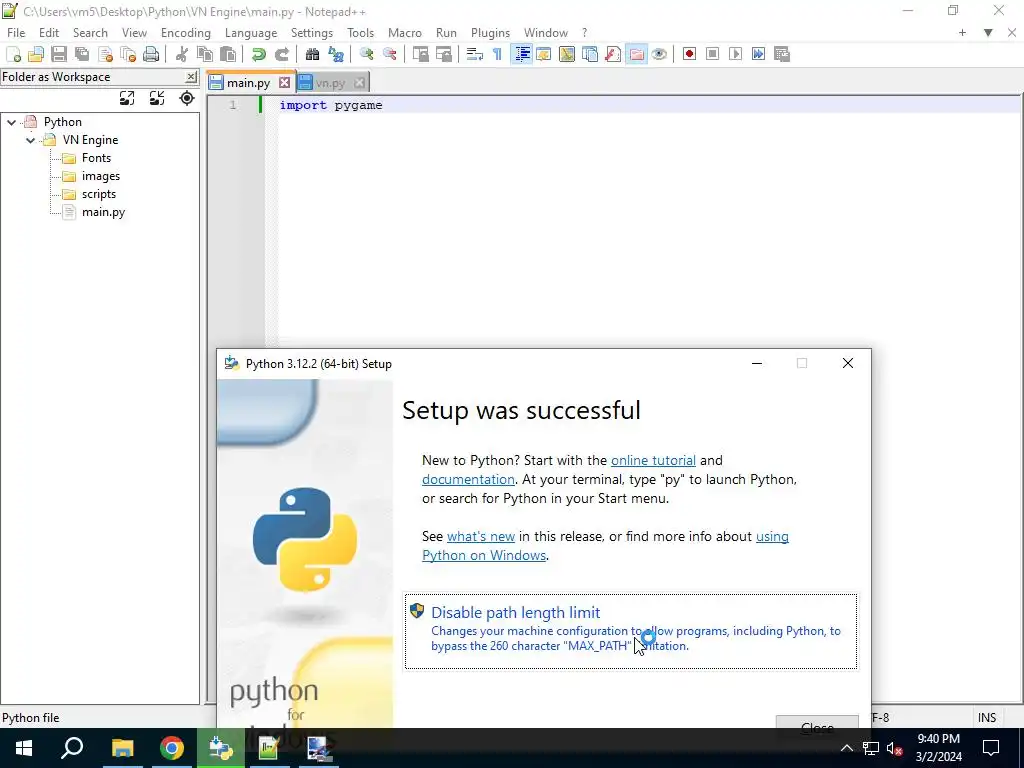Close the main.py tab with red X
Image resolution: width=1024 pixels, height=768 pixels.
click(284, 83)
